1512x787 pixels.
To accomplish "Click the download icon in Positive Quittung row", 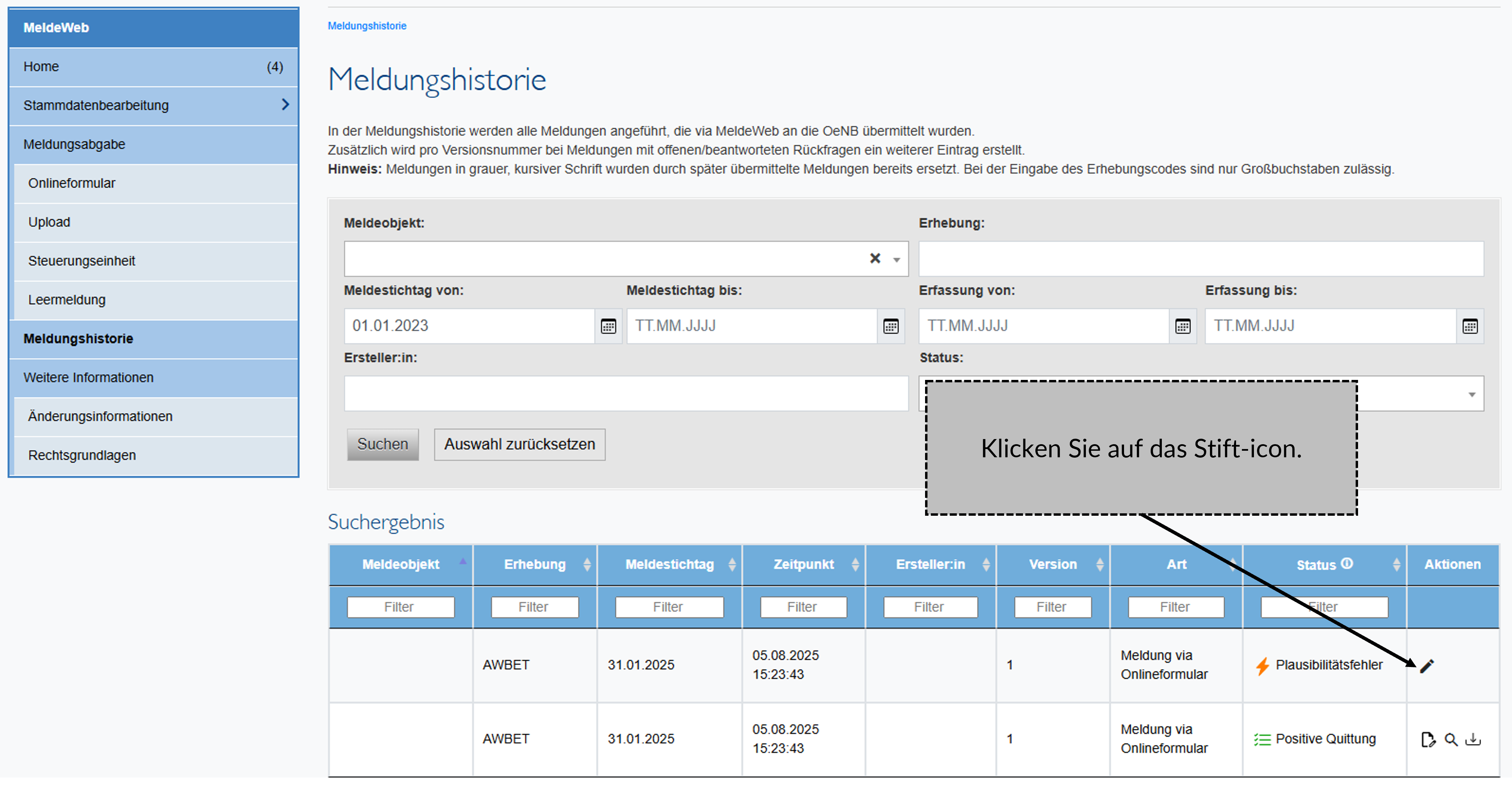I will (x=1473, y=740).
